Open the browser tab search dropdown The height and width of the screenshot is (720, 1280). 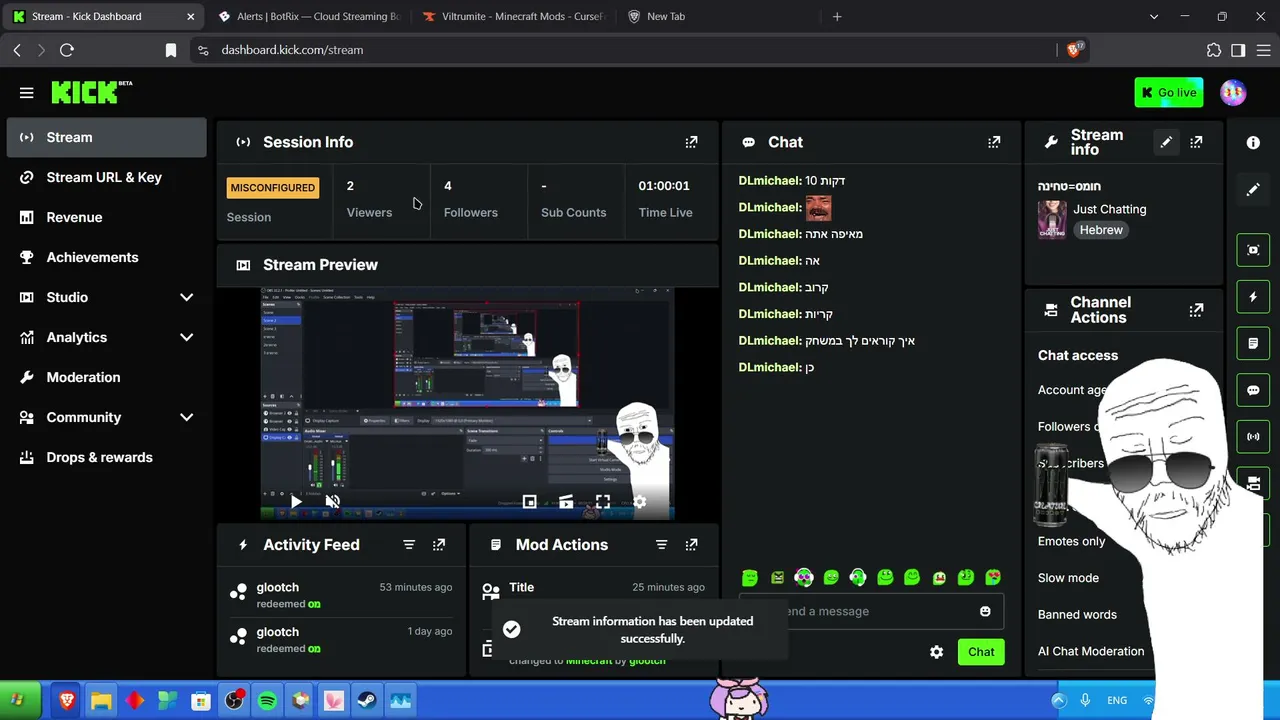1154,17
